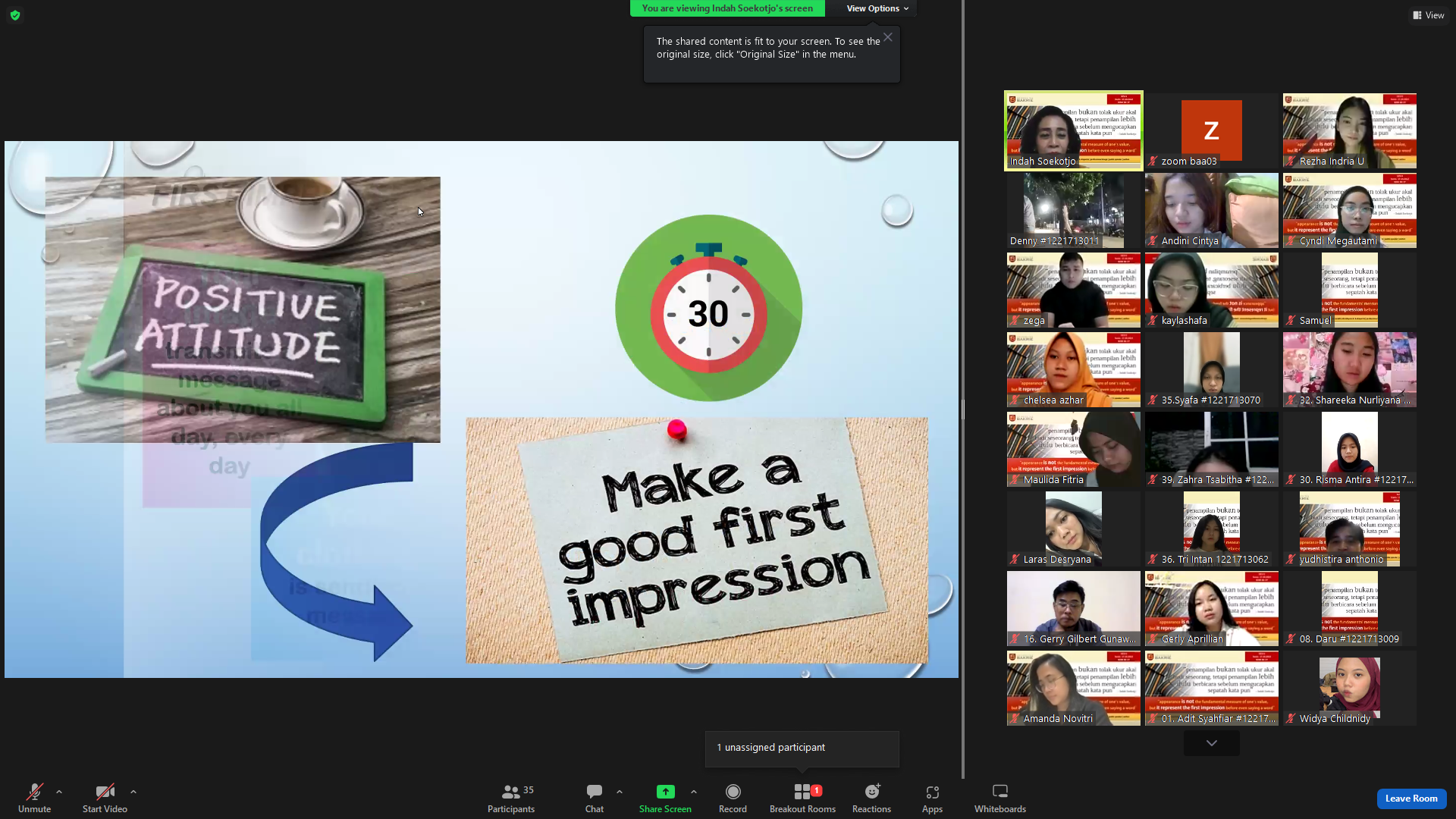Select Widya Childnidy video tile
This screenshot has width=1456, height=819.
click(x=1349, y=688)
